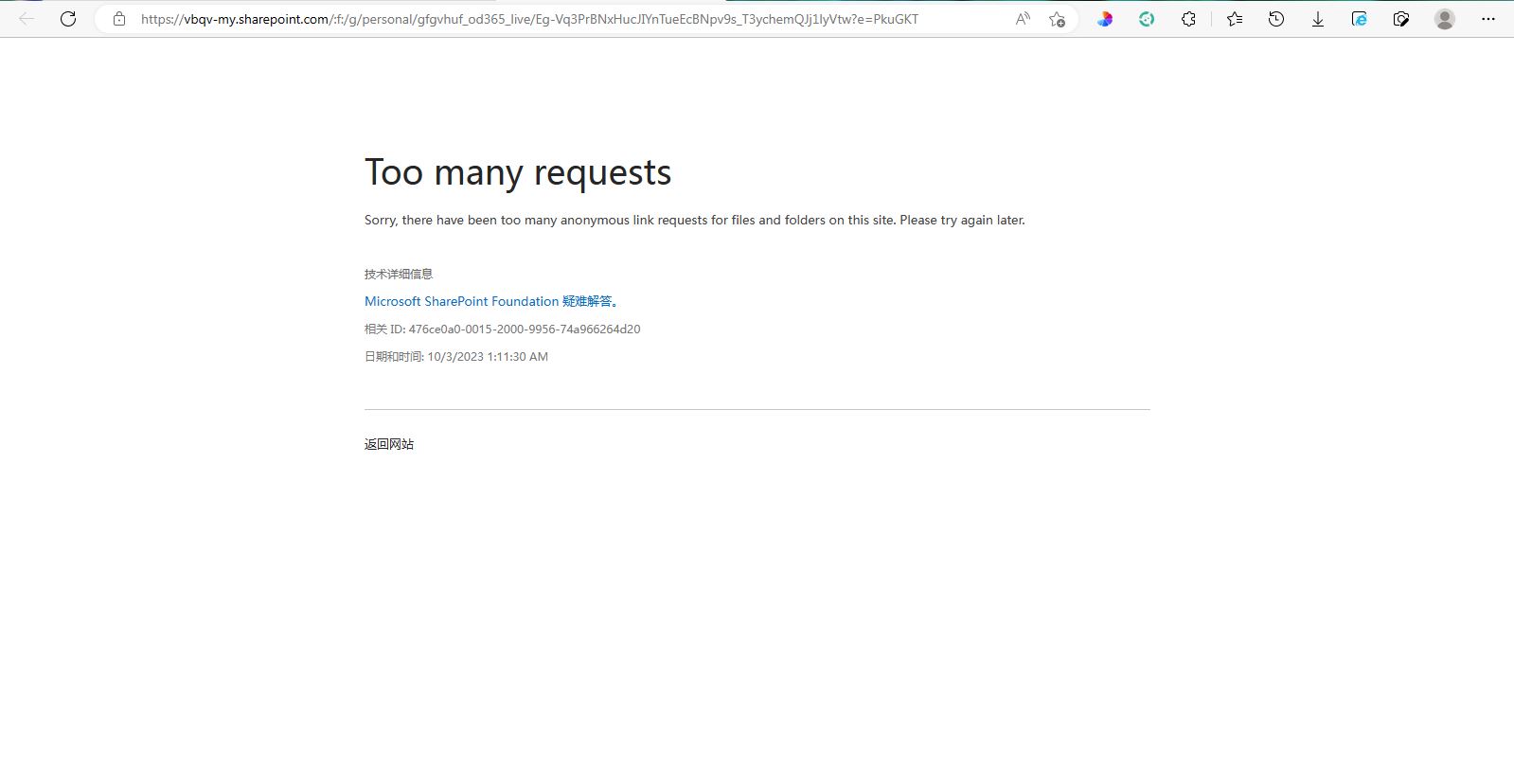The height and width of the screenshot is (784, 1514).
Task: Open the Downloads panel
Action: (x=1317, y=19)
